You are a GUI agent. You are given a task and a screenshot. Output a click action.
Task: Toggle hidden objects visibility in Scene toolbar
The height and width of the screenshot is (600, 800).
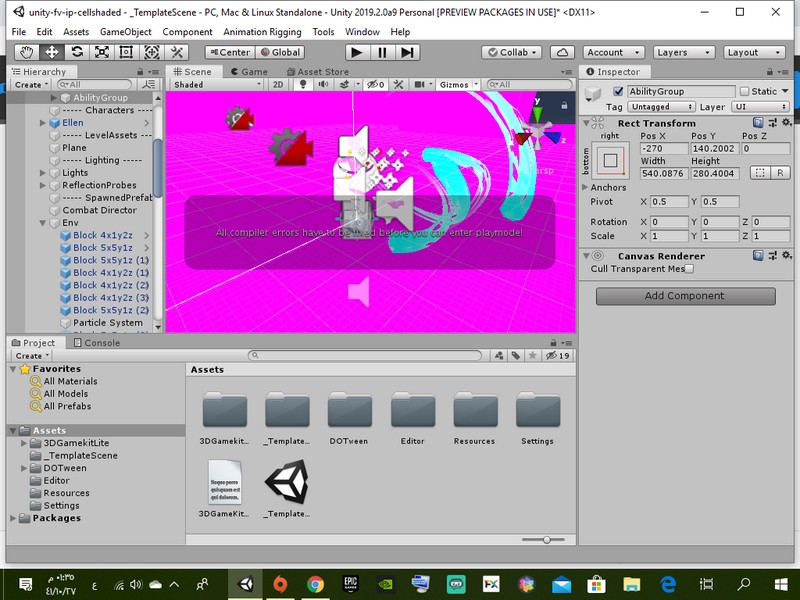tap(376, 84)
